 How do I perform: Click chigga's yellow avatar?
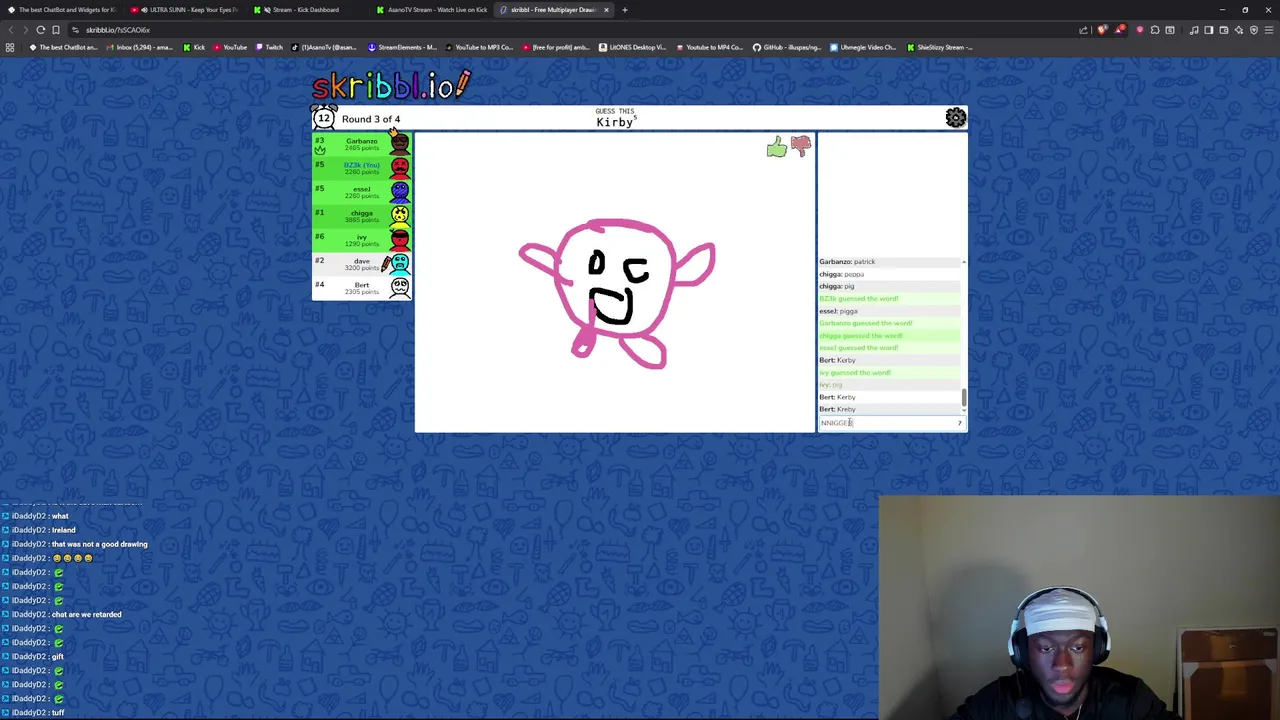tap(399, 215)
